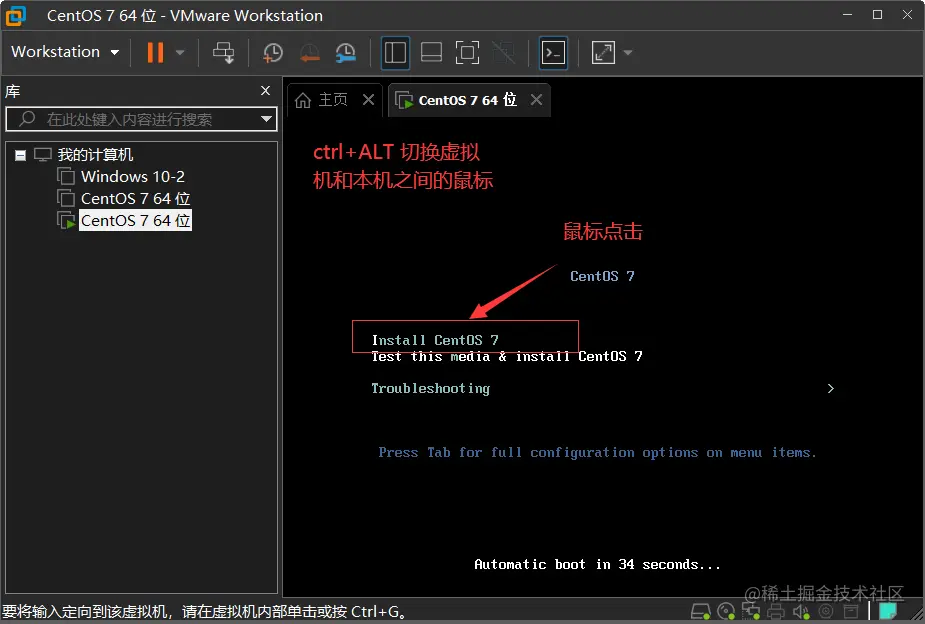Screen dimensions: 925x624
Task: Send Ctrl+Alt+Del to the virtual machine
Action: click(x=224, y=52)
